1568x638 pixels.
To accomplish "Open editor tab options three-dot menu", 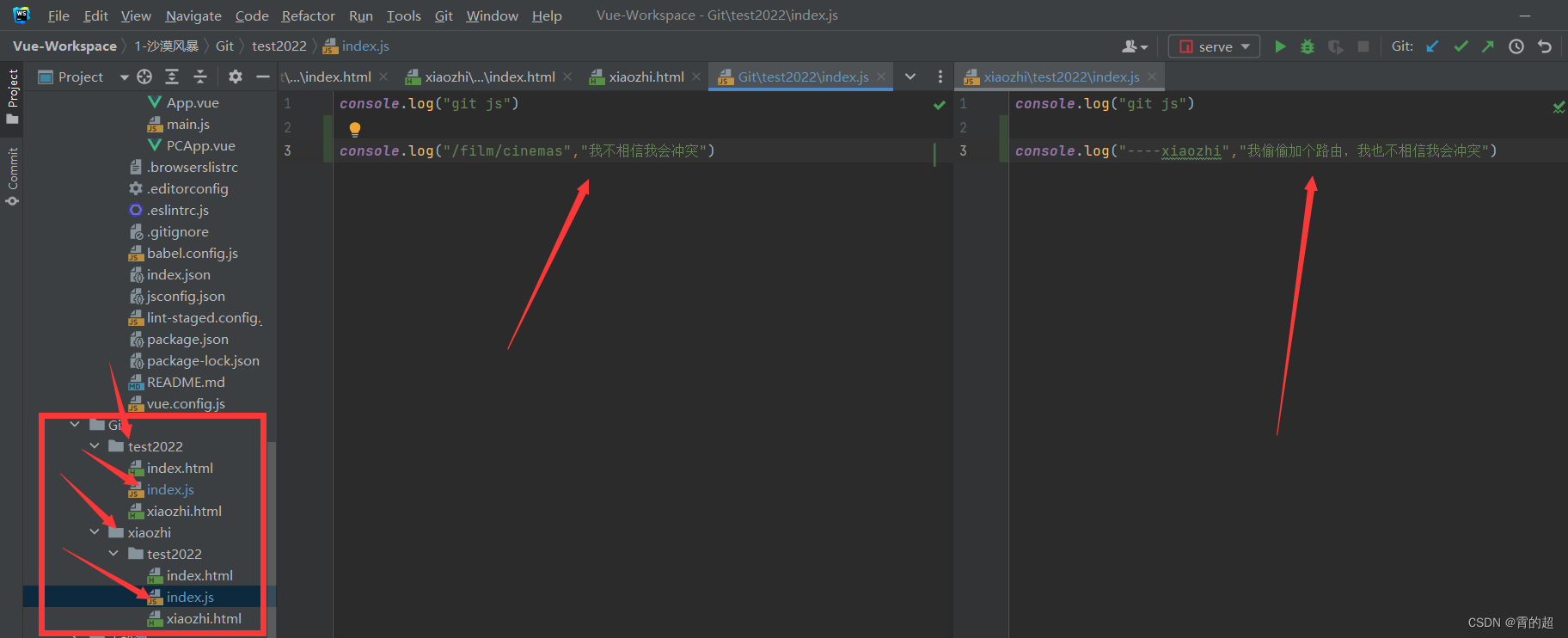I will [x=940, y=77].
